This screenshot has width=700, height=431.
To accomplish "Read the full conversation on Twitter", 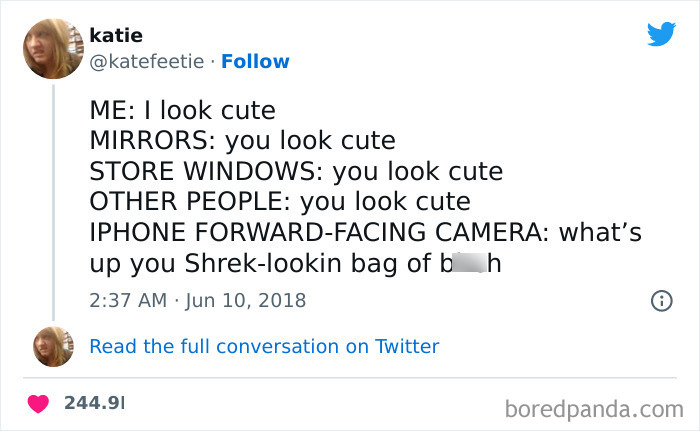I will pyautogui.click(x=264, y=346).
